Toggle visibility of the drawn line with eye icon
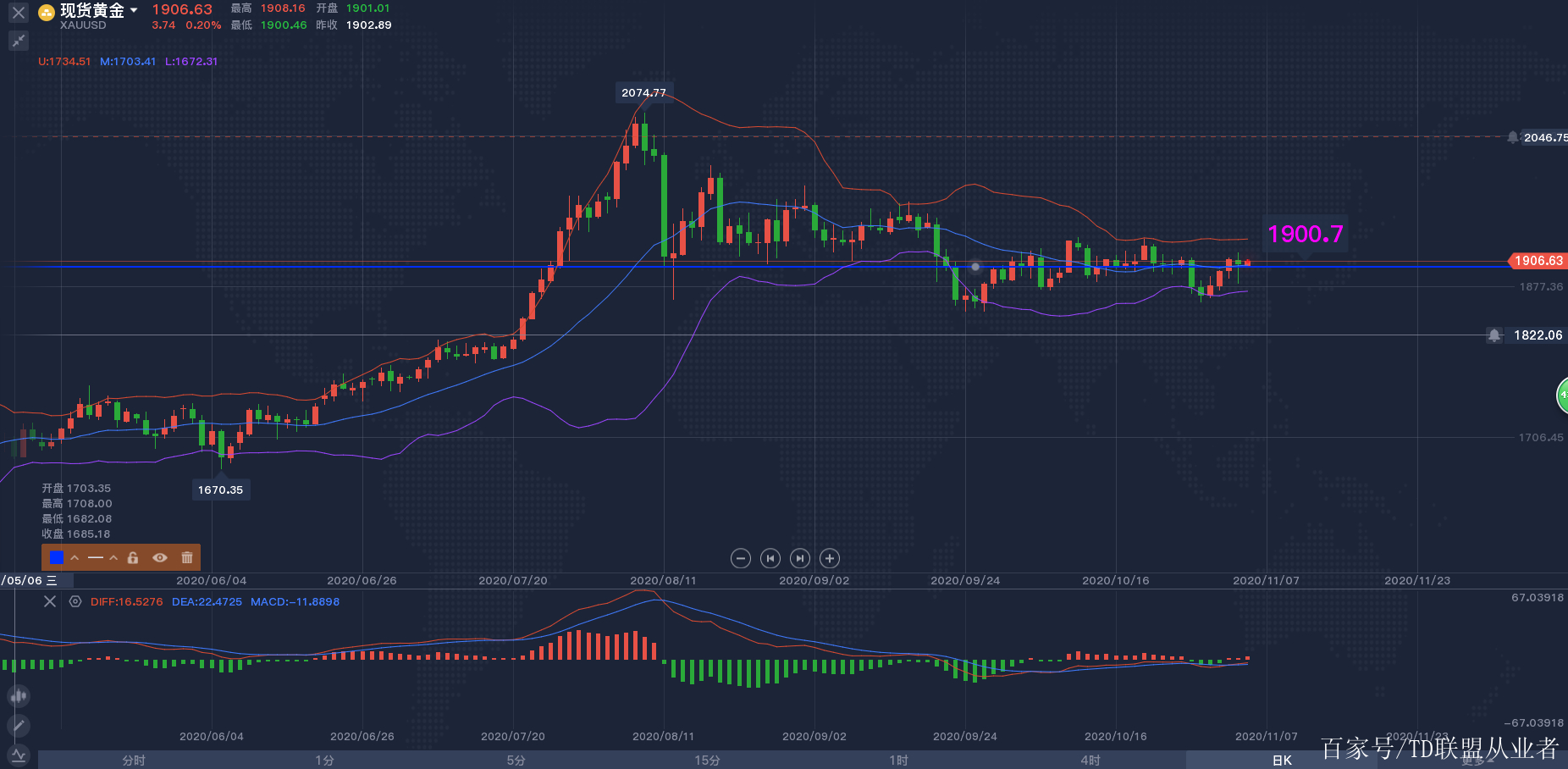Image resolution: width=1568 pixels, height=769 pixels. tap(159, 557)
